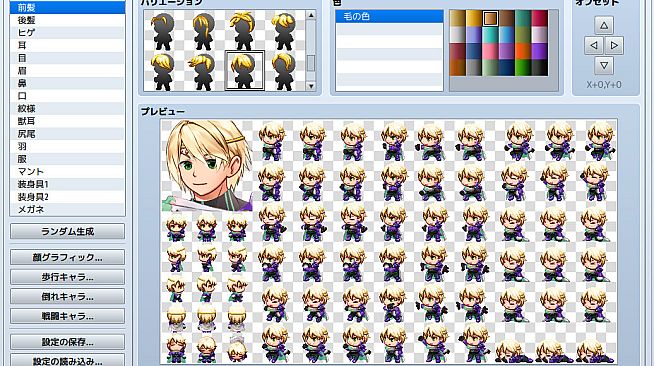Screen dimensions: 654x366
Task: Click the 歩行キャラ... export button
Action: click(67, 277)
